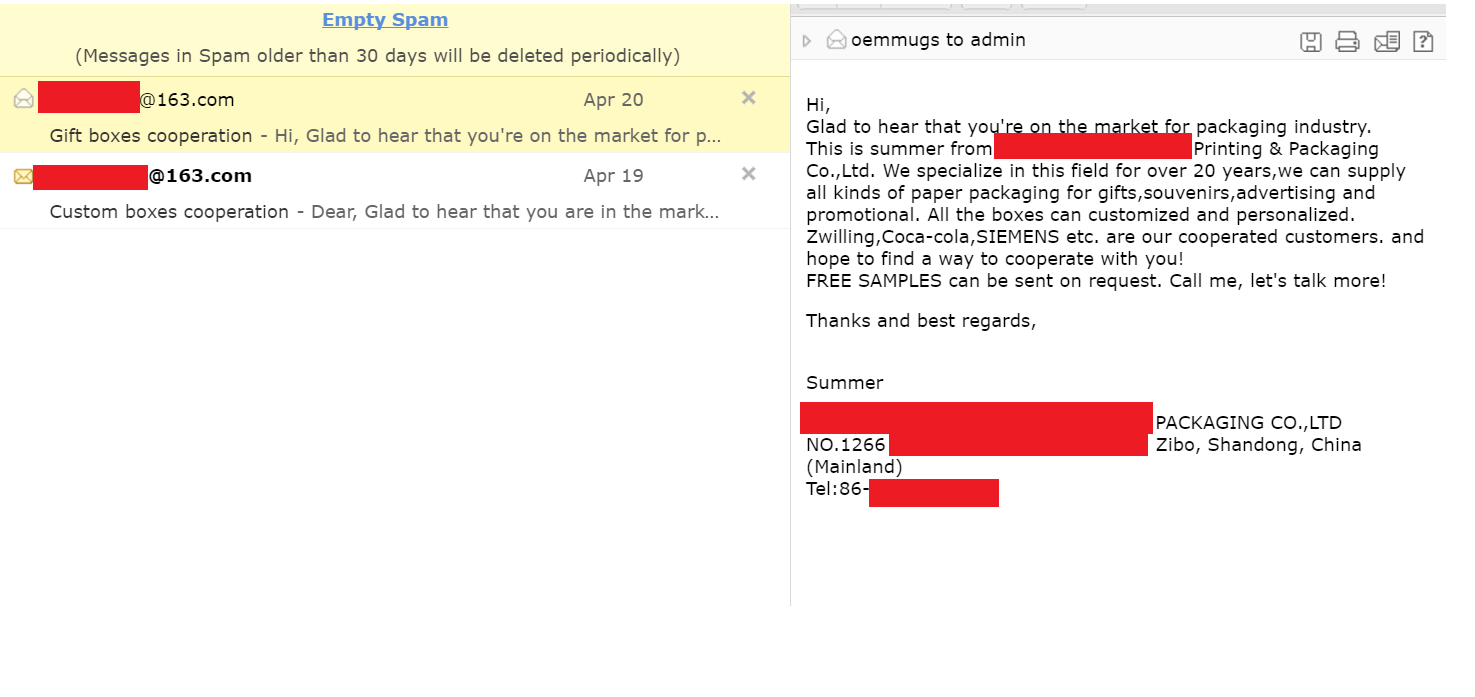The image size is (1475, 697).
Task: Select the Apr 20 date on the first message
Action: tap(614, 100)
